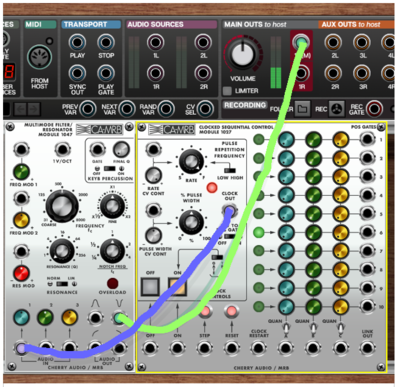This screenshot has width=400, height=387.
Task: Click the Aux Outs 2L jack
Action: (333, 42)
